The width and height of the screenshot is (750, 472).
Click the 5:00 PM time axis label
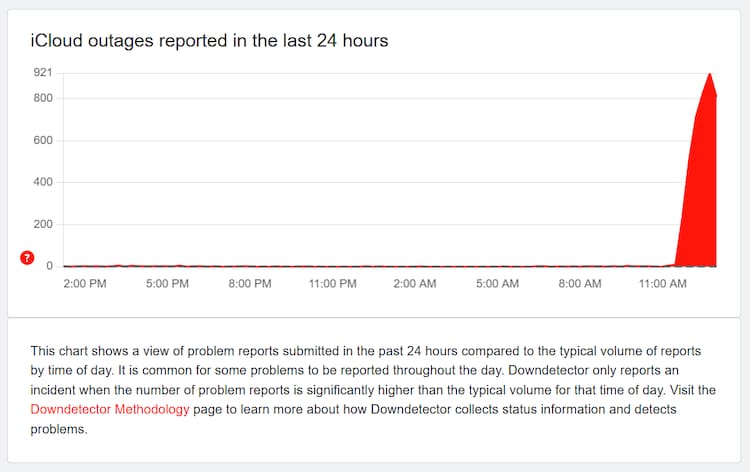click(167, 285)
